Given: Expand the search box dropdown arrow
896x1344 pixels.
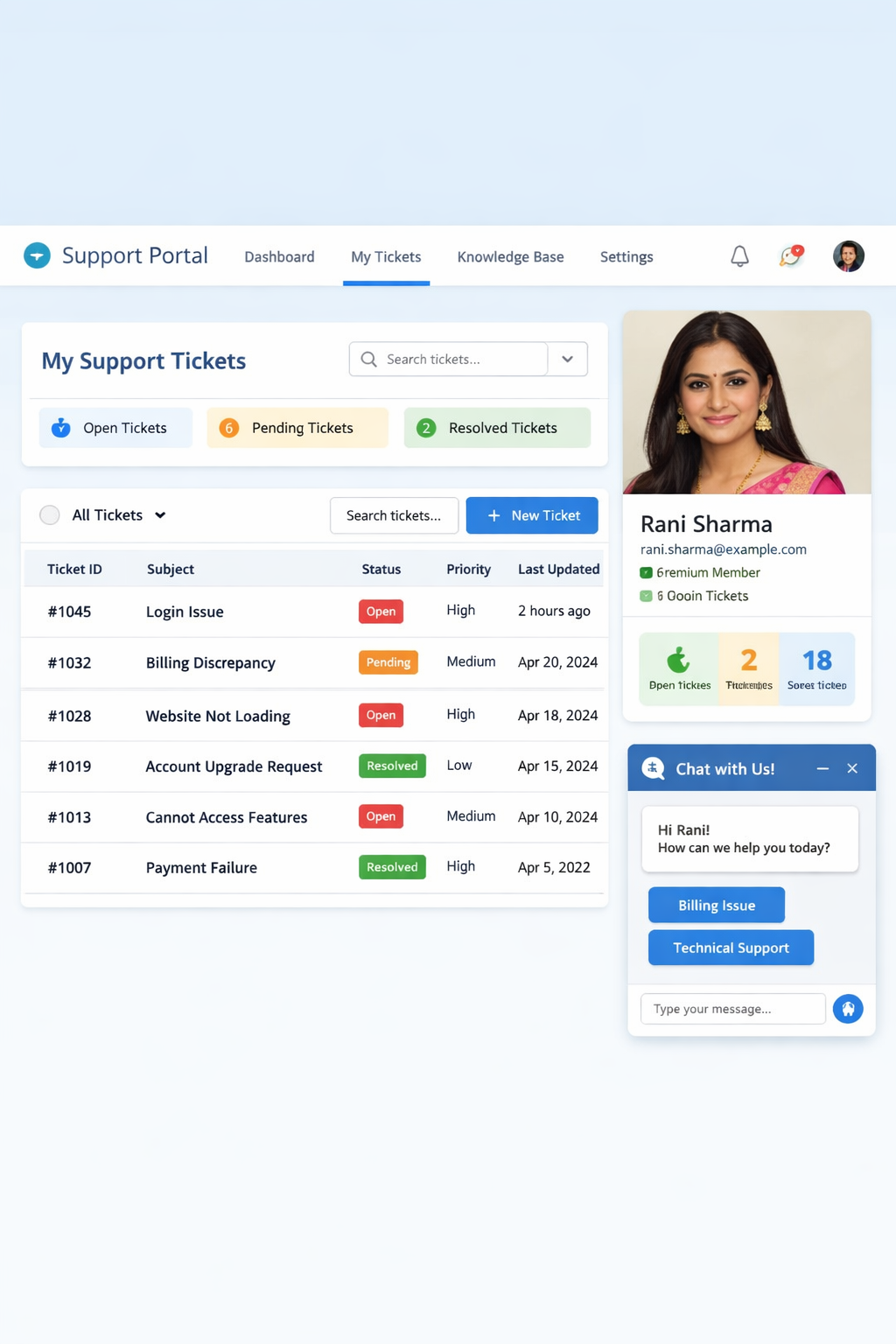Looking at the screenshot, I should [568, 360].
